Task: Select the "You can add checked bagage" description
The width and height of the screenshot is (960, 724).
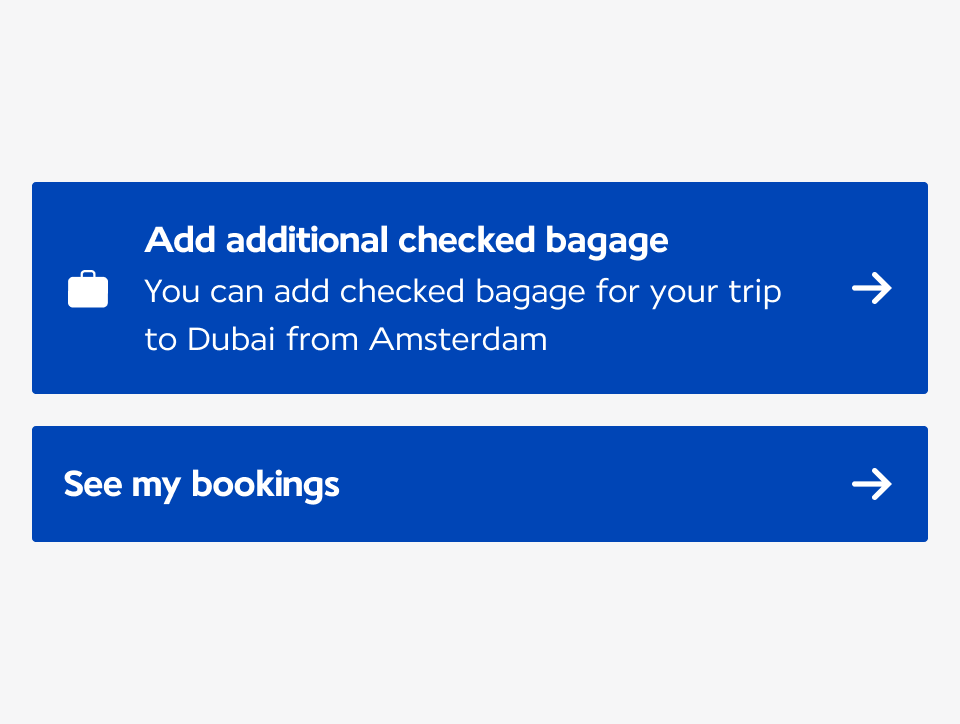Action: 463,315
